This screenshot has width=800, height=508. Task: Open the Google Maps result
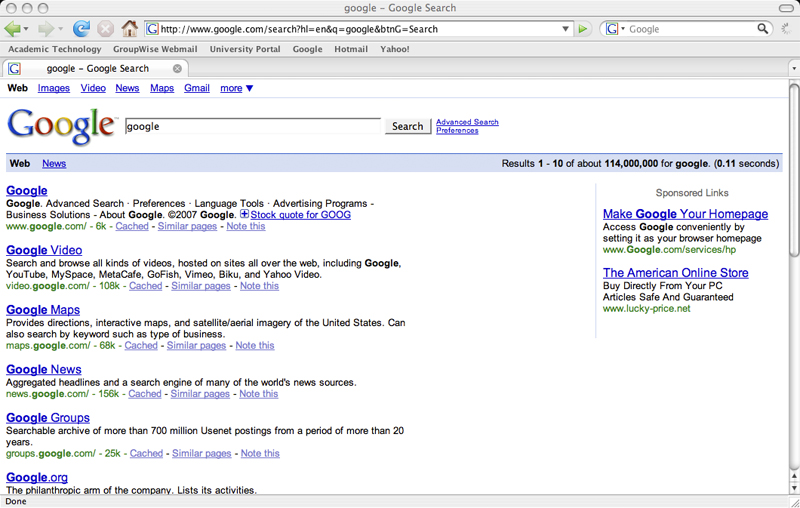[x=43, y=310]
